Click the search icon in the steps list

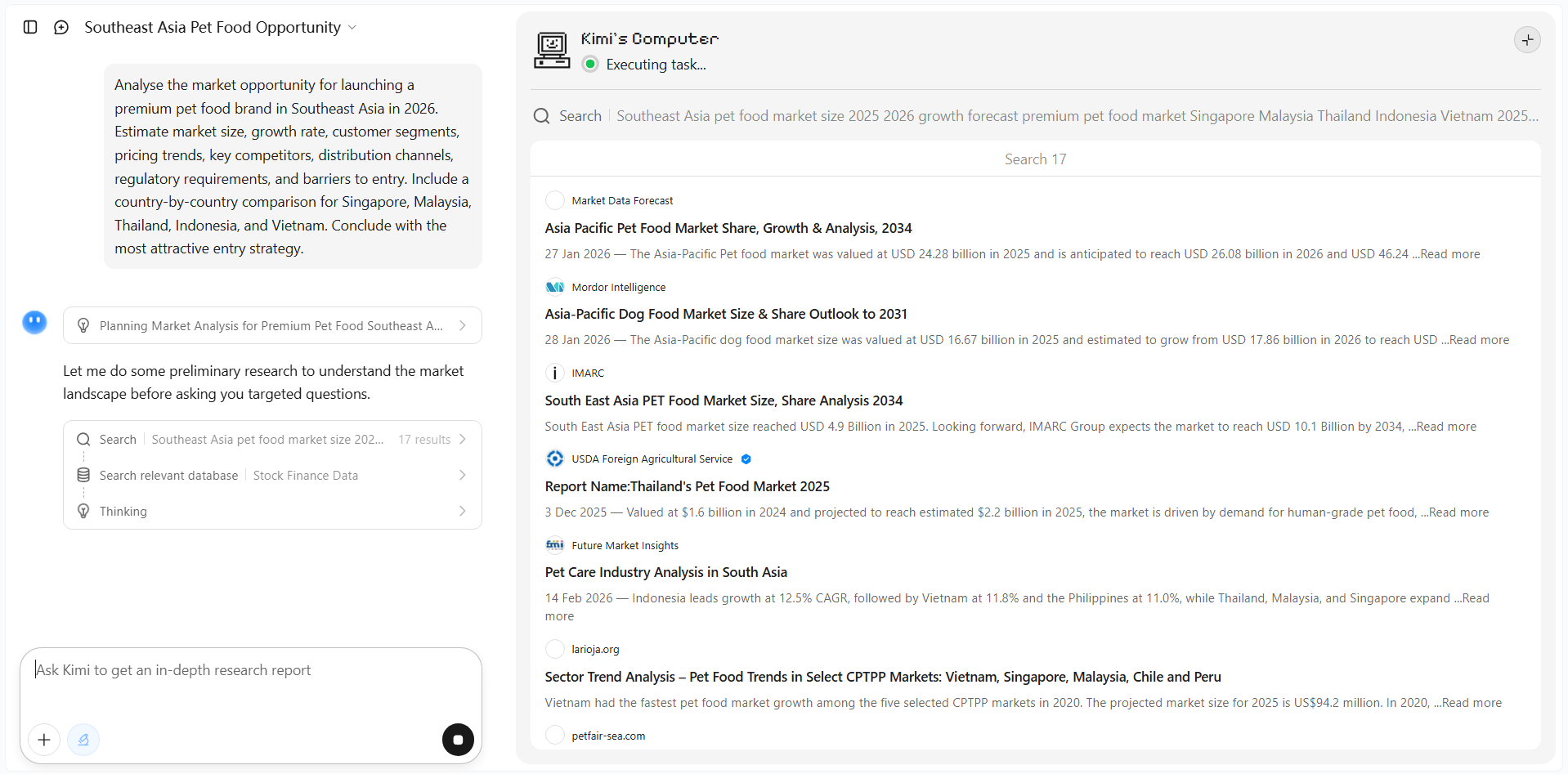click(x=83, y=439)
